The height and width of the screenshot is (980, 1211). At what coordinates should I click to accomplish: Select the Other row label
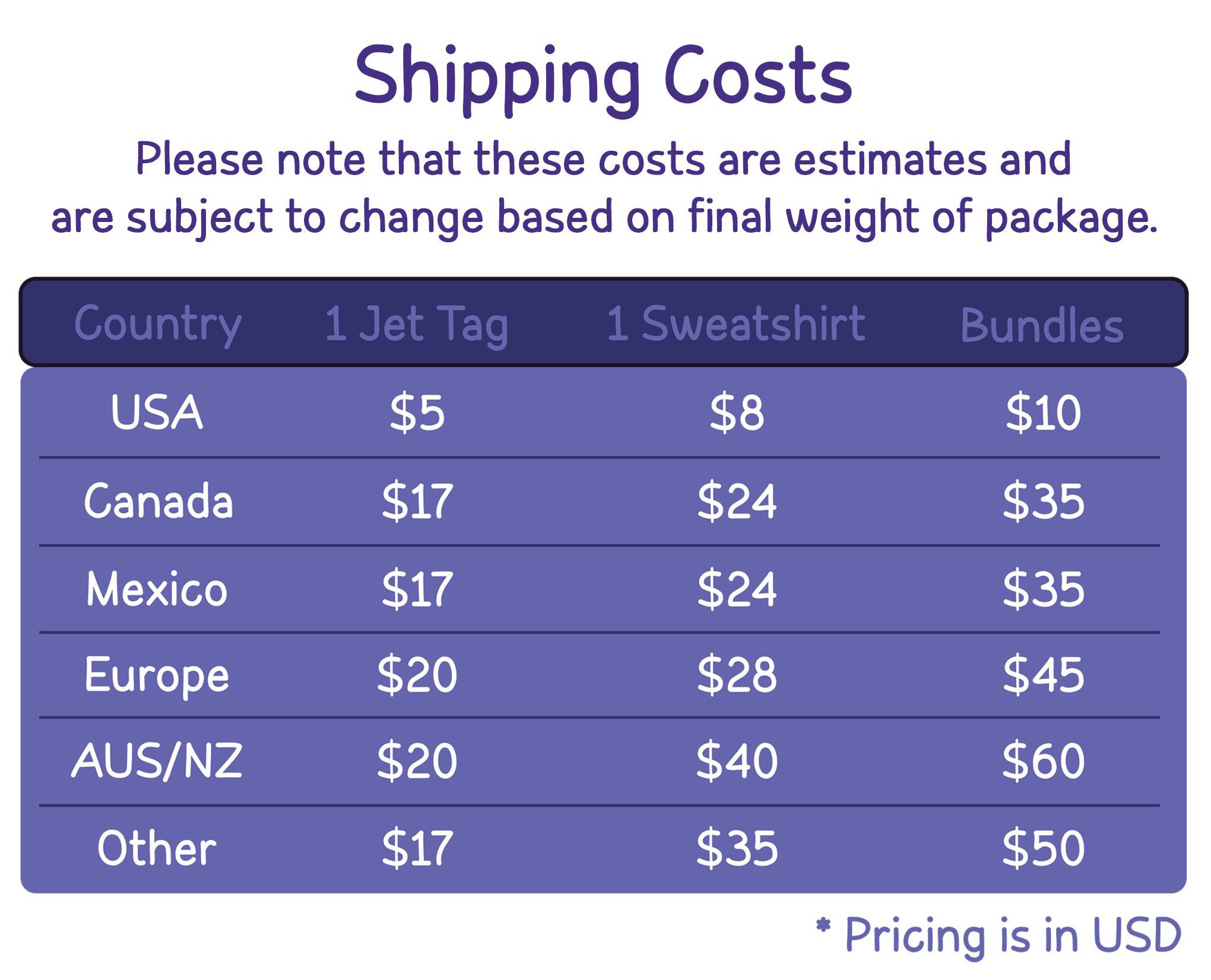click(157, 848)
